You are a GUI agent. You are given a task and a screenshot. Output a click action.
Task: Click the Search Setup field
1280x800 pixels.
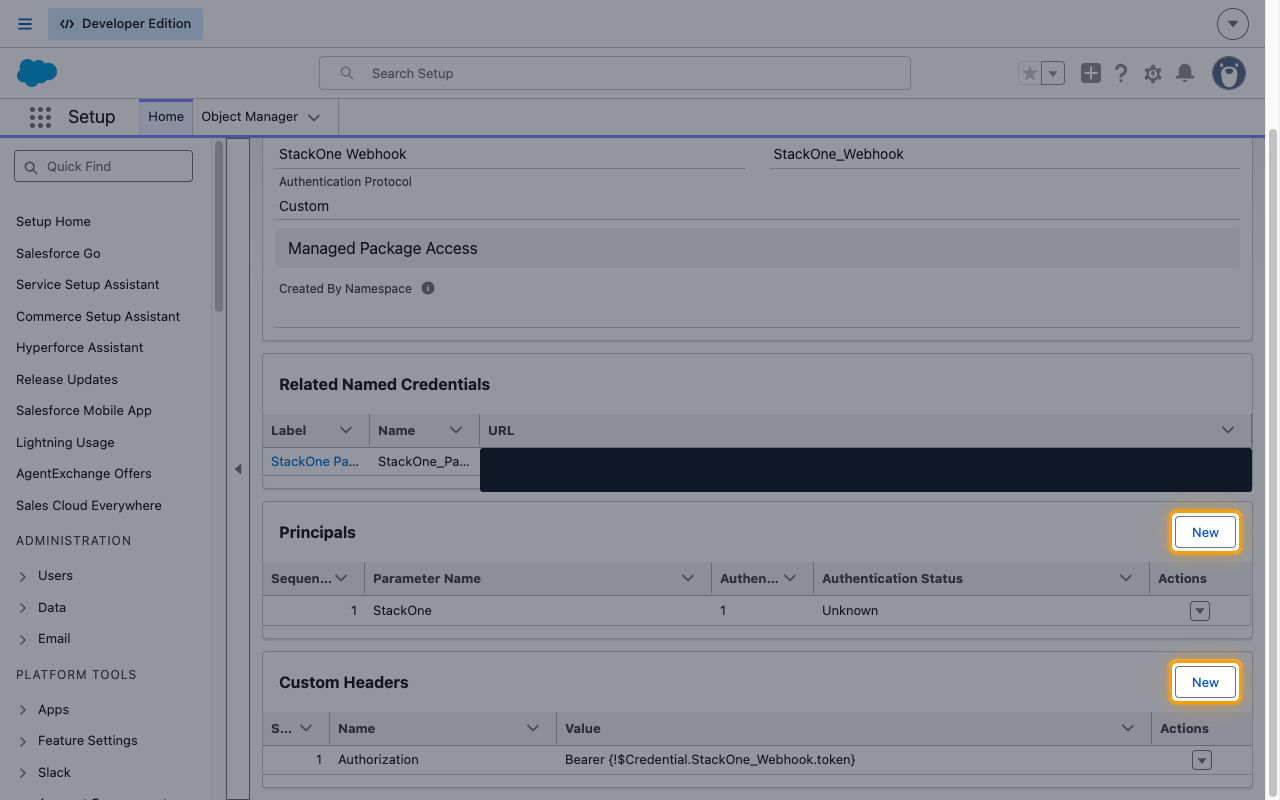615,73
